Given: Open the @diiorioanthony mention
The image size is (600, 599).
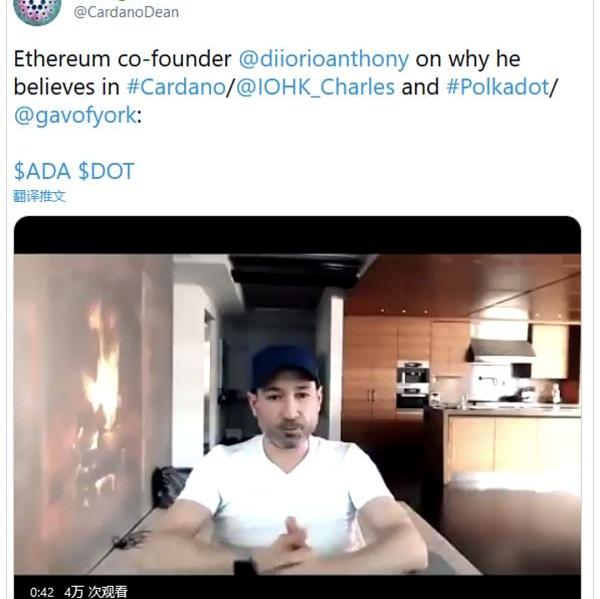Looking at the screenshot, I should (x=324, y=59).
